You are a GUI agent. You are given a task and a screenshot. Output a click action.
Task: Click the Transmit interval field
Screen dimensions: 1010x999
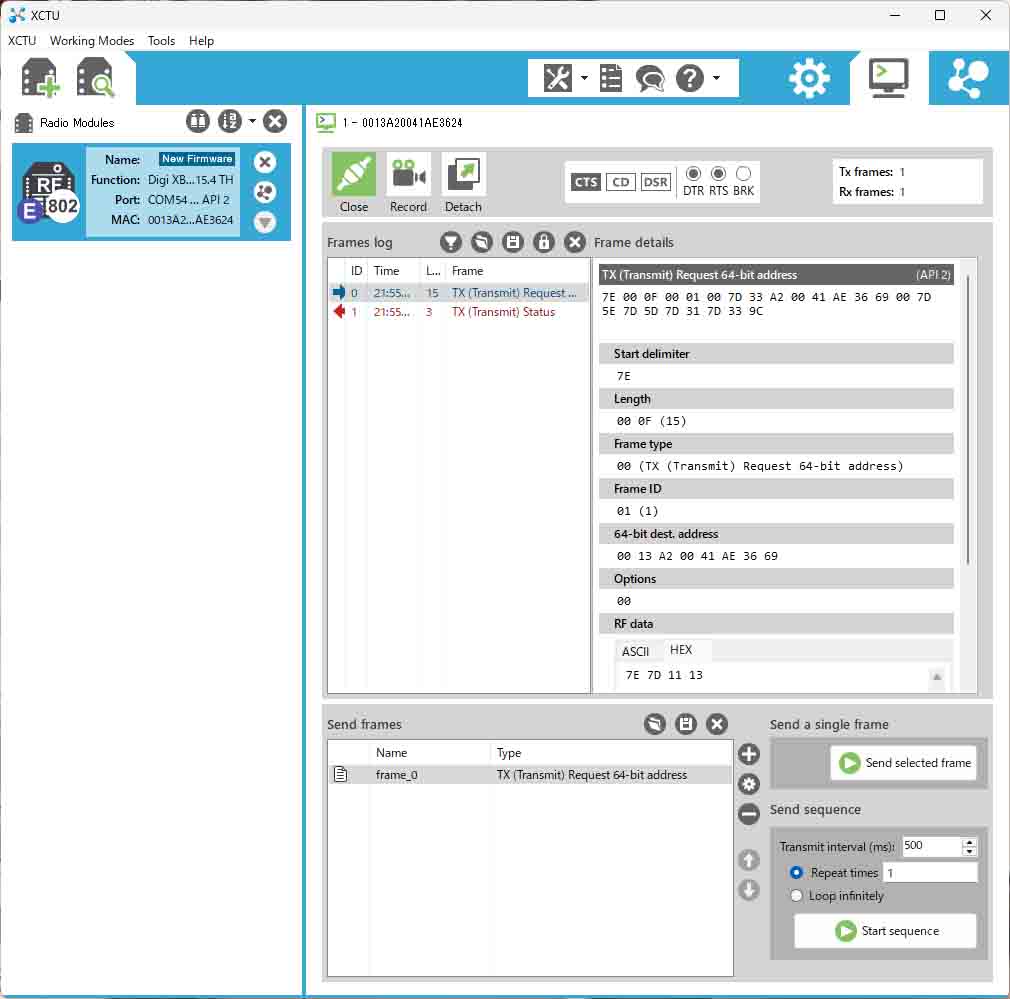pyautogui.click(x=932, y=846)
